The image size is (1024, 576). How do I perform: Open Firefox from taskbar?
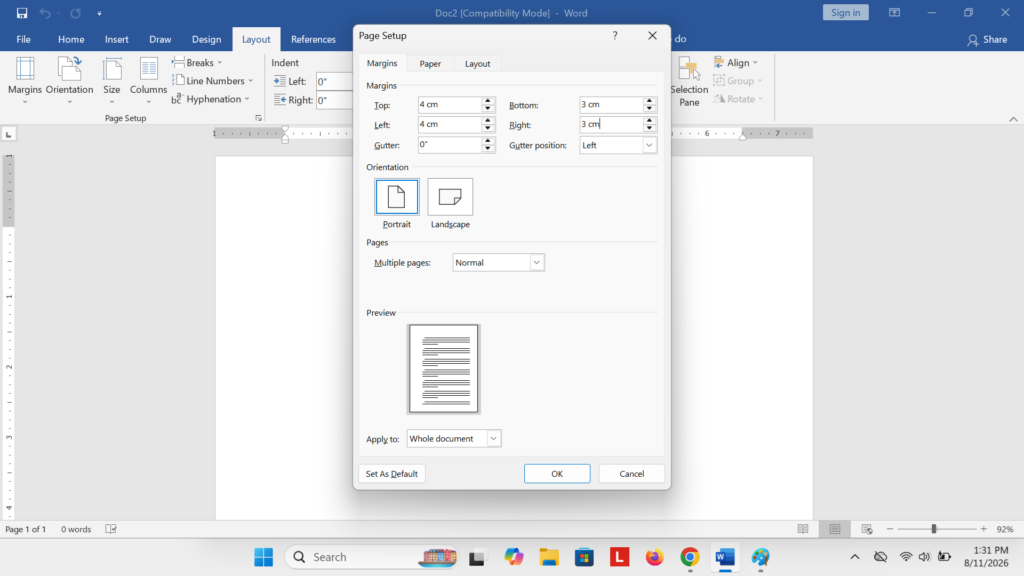[x=654, y=557]
